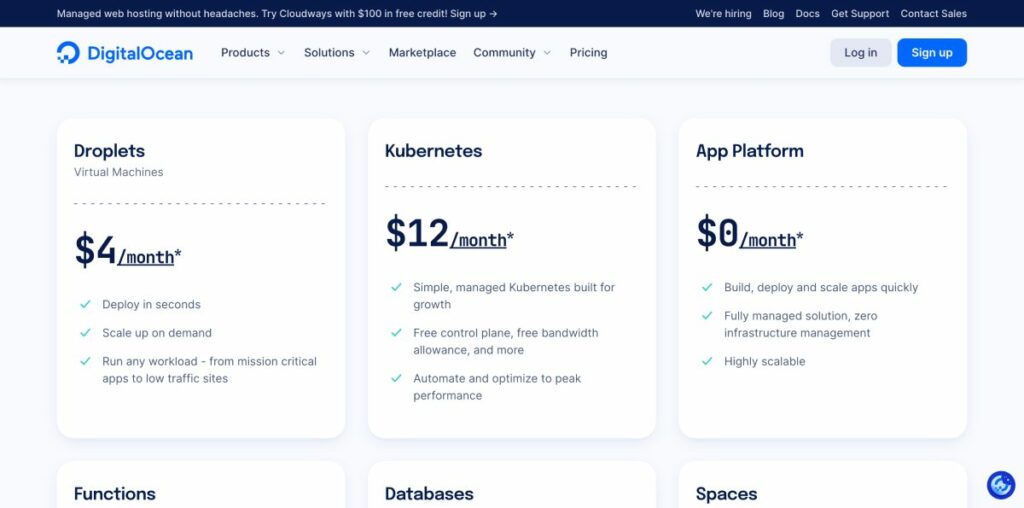Open the Marketplace nav item
This screenshot has width=1024, height=508.
[x=423, y=53]
